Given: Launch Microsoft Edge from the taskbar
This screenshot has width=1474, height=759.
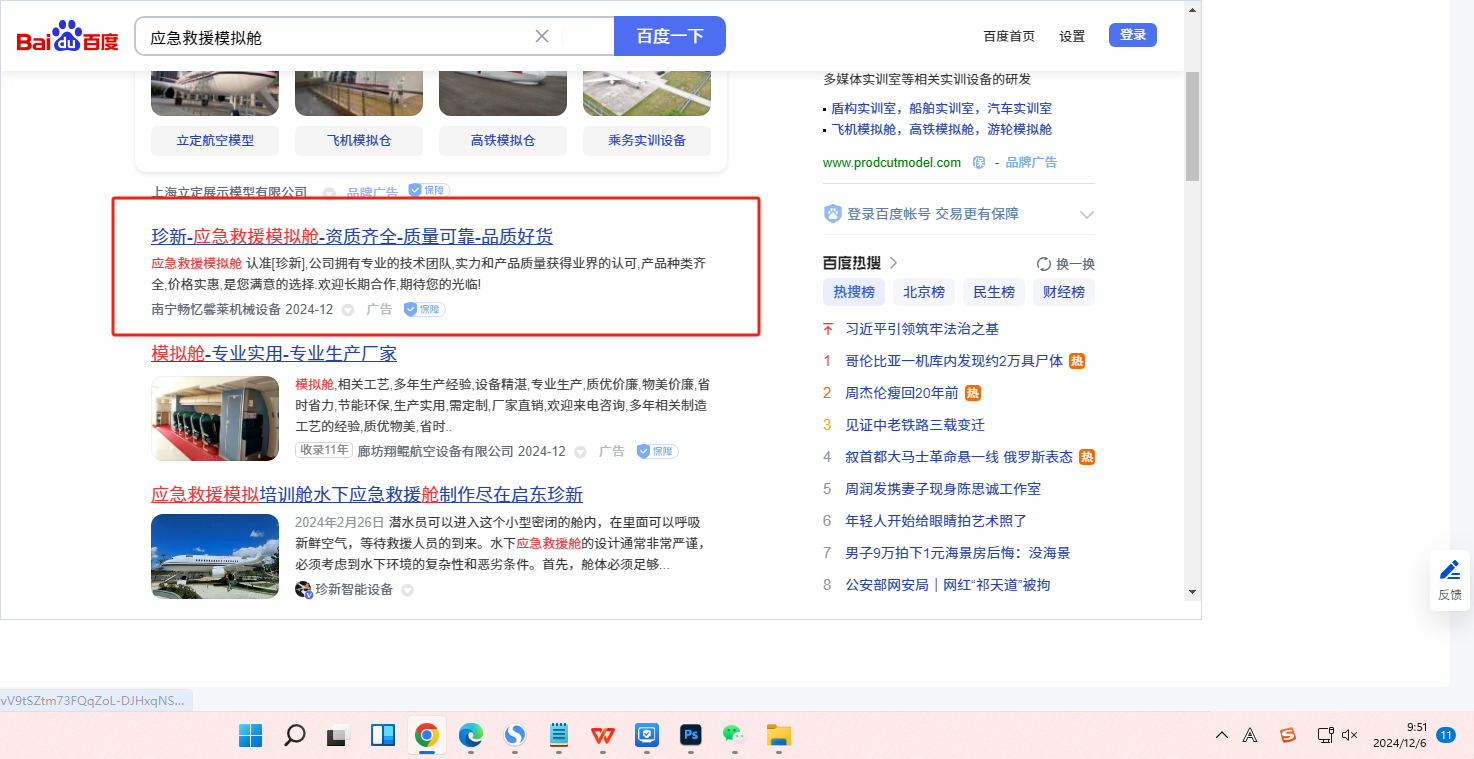Looking at the screenshot, I should point(470,735).
